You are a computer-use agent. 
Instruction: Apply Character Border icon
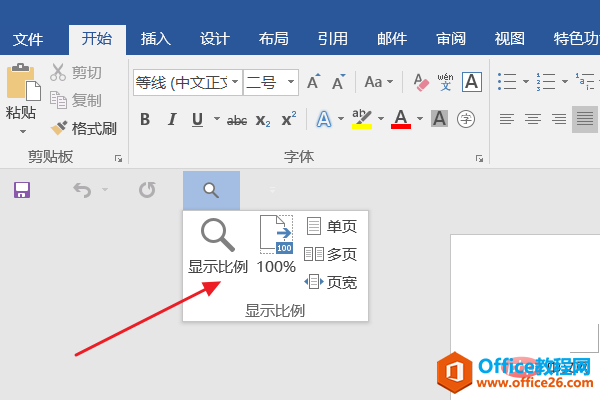click(471, 82)
